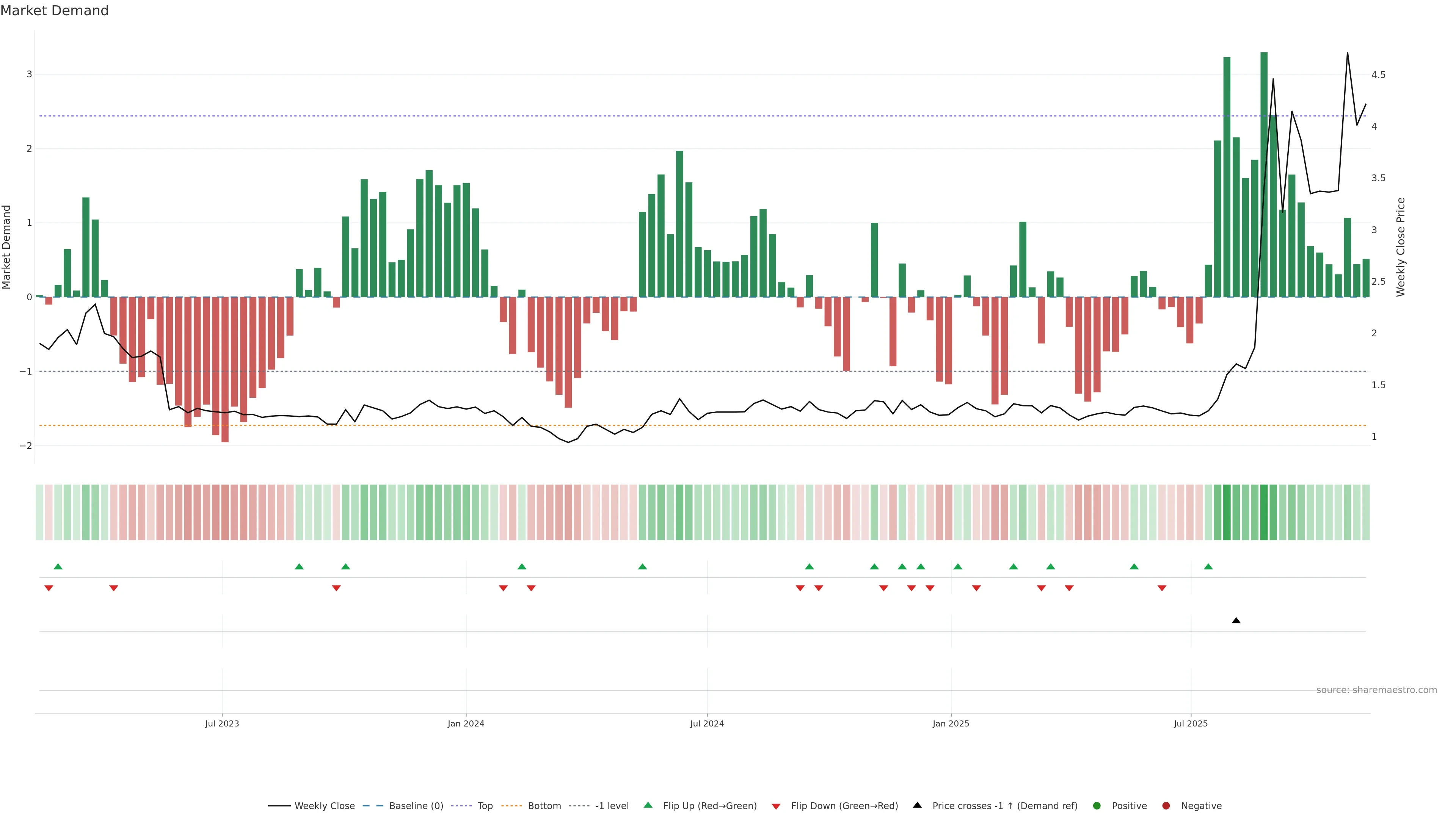Click the Jan 2025 axis label

pyautogui.click(x=951, y=723)
